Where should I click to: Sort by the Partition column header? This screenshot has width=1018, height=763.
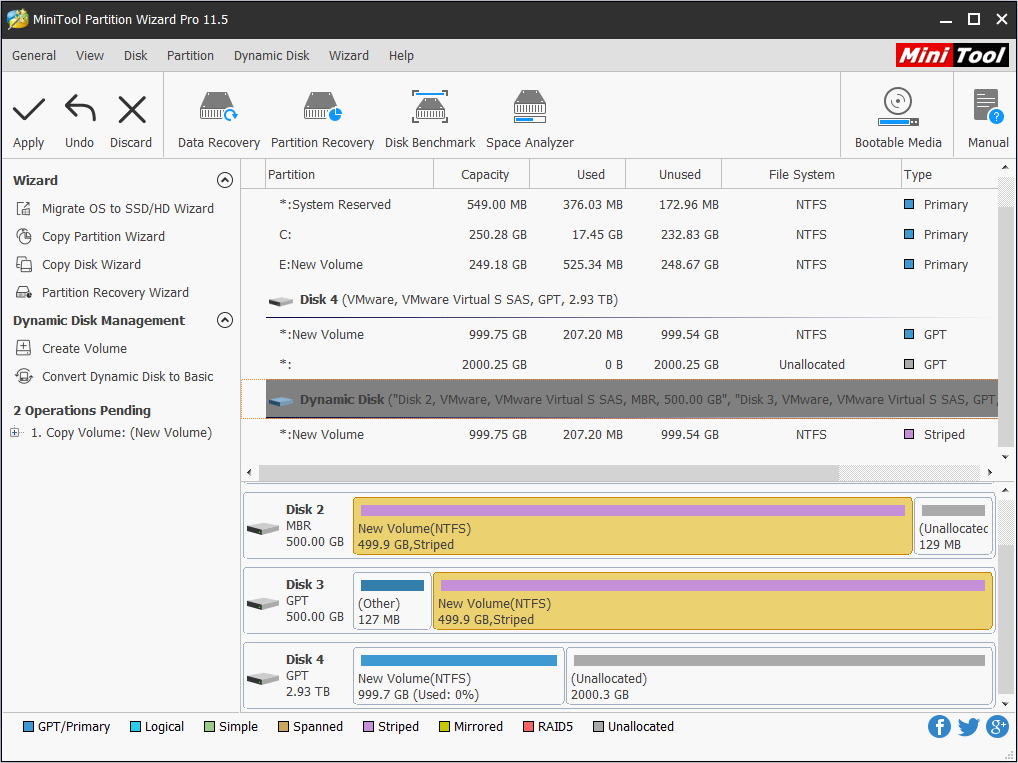point(349,175)
